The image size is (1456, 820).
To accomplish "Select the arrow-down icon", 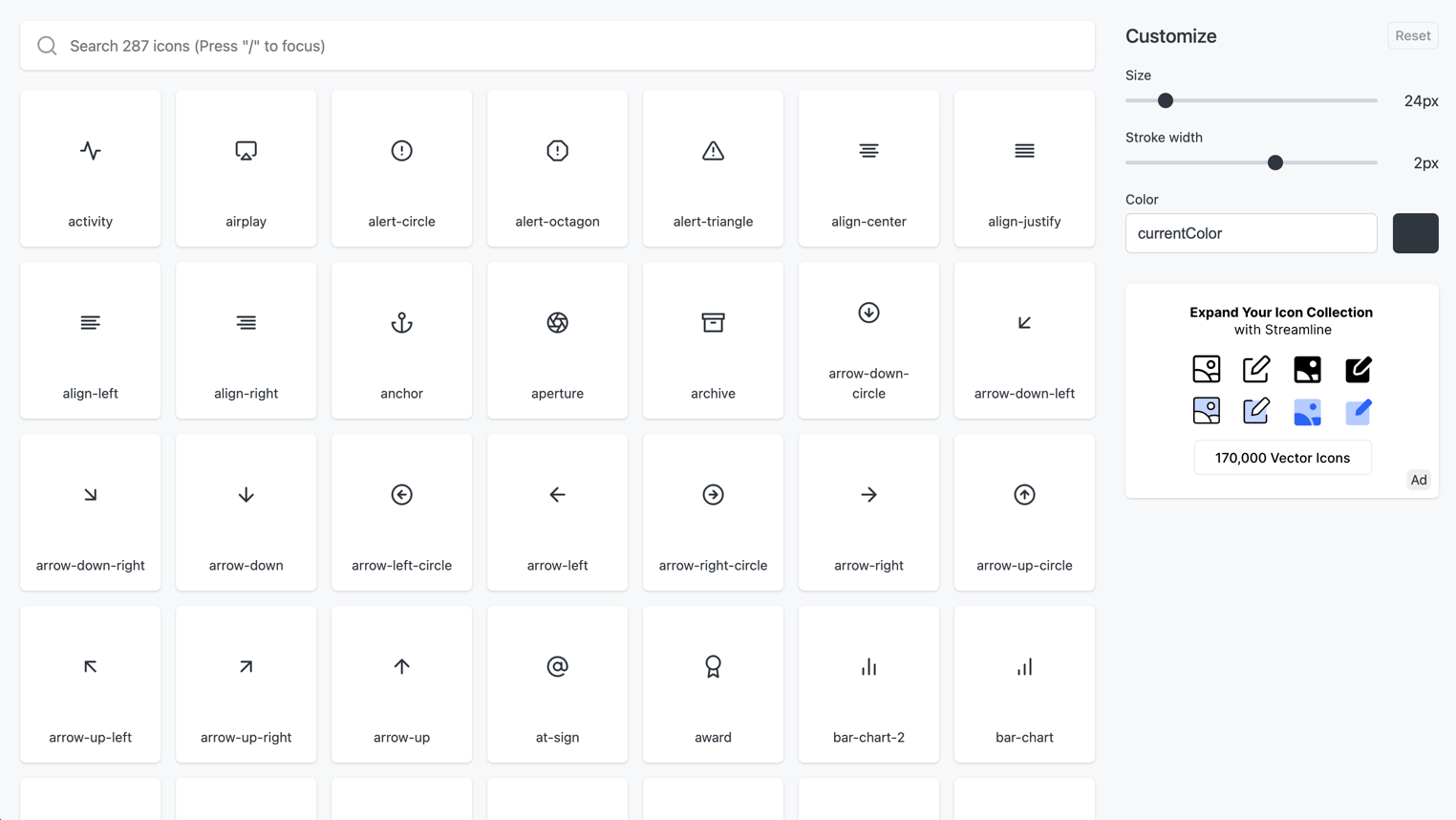I will (x=246, y=512).
